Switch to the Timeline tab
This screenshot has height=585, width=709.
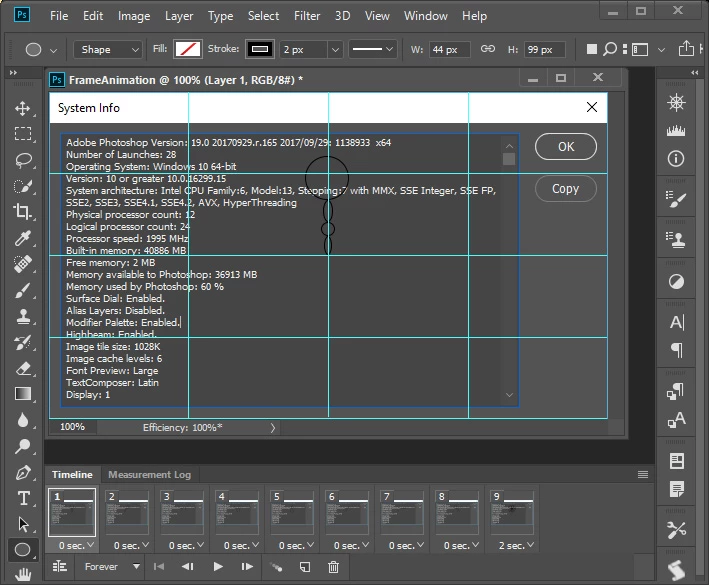click(72, 475)
